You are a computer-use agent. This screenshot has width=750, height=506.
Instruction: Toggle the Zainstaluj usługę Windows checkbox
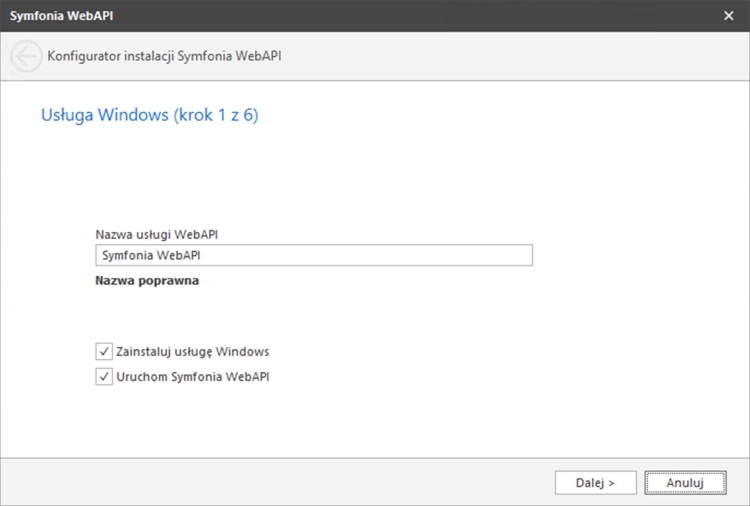coord(104,352)
